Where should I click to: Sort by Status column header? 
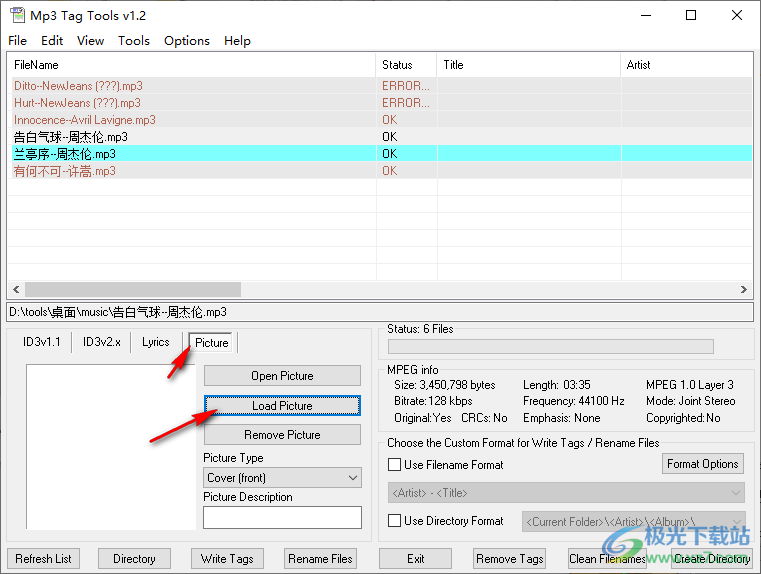(406, 65)
